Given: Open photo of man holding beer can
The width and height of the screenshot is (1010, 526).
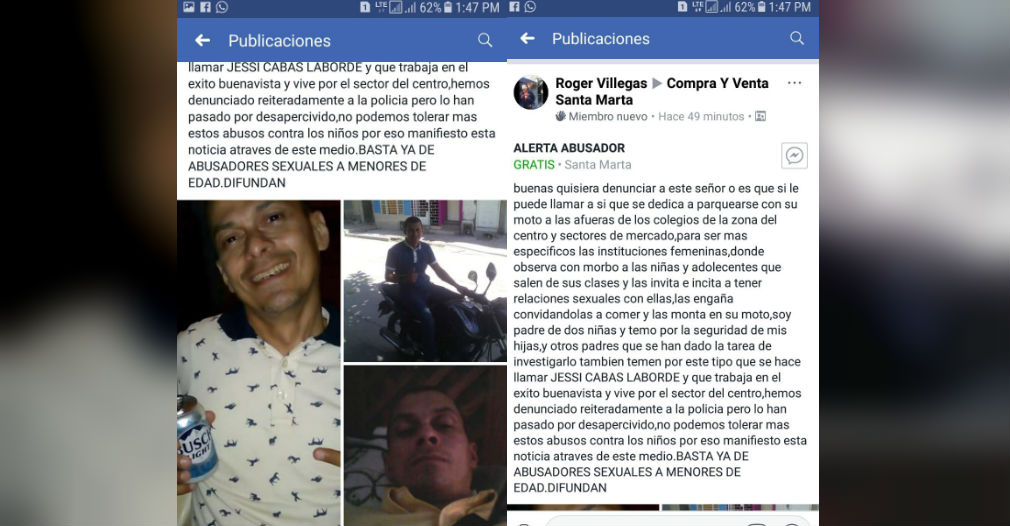Looking at the screenshot, I should click(259, 363).
